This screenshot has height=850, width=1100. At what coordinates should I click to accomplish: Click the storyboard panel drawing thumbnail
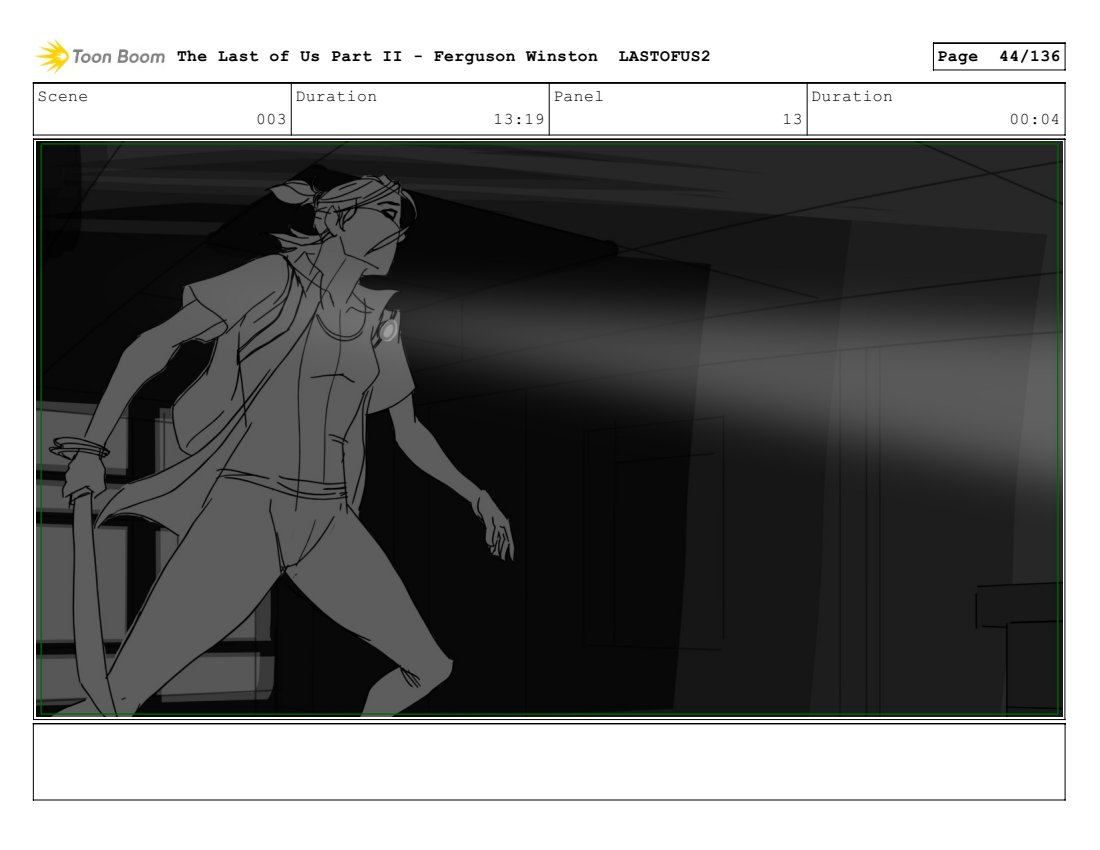tap(549, 429)
